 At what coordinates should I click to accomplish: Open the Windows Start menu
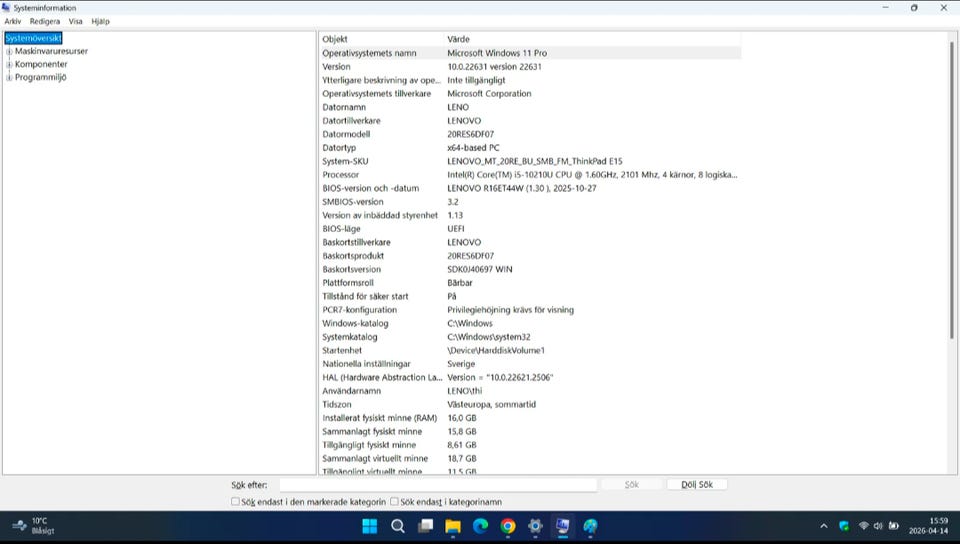pyautogui.click(x=370, y=526)
